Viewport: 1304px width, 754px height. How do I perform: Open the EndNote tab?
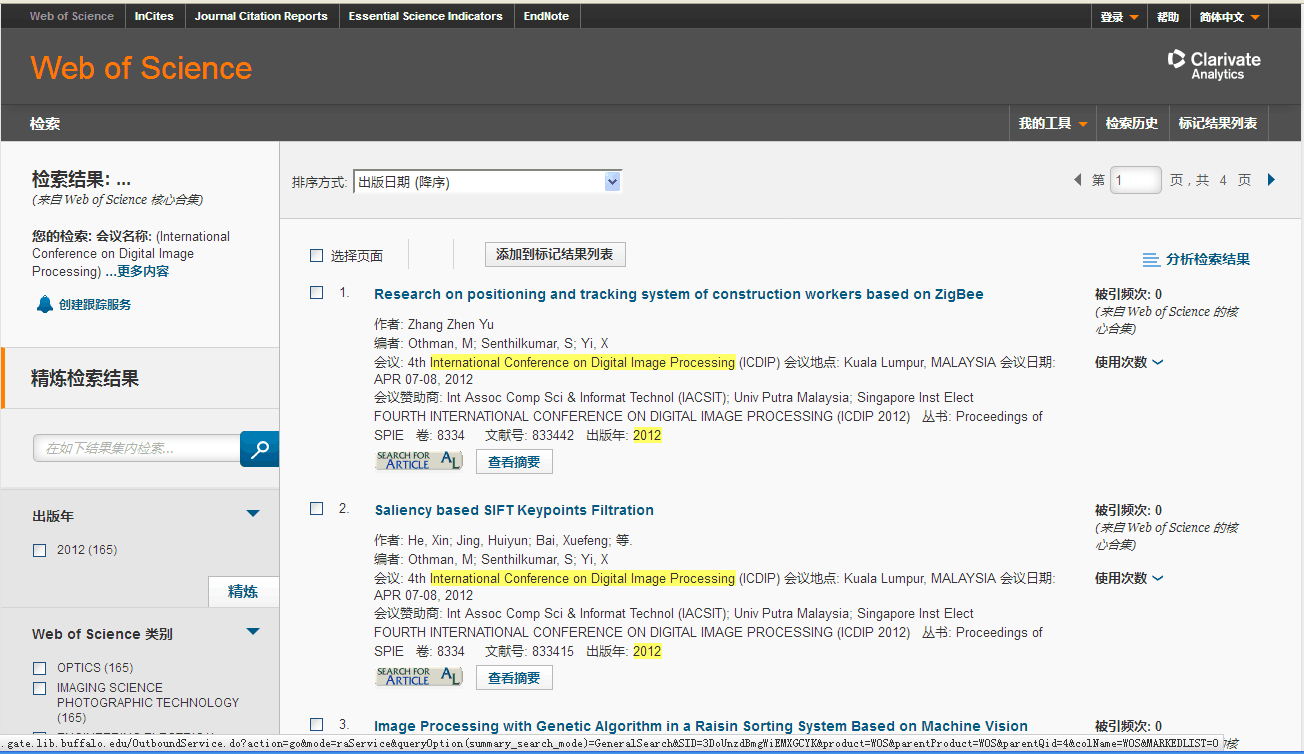(546, 16)
